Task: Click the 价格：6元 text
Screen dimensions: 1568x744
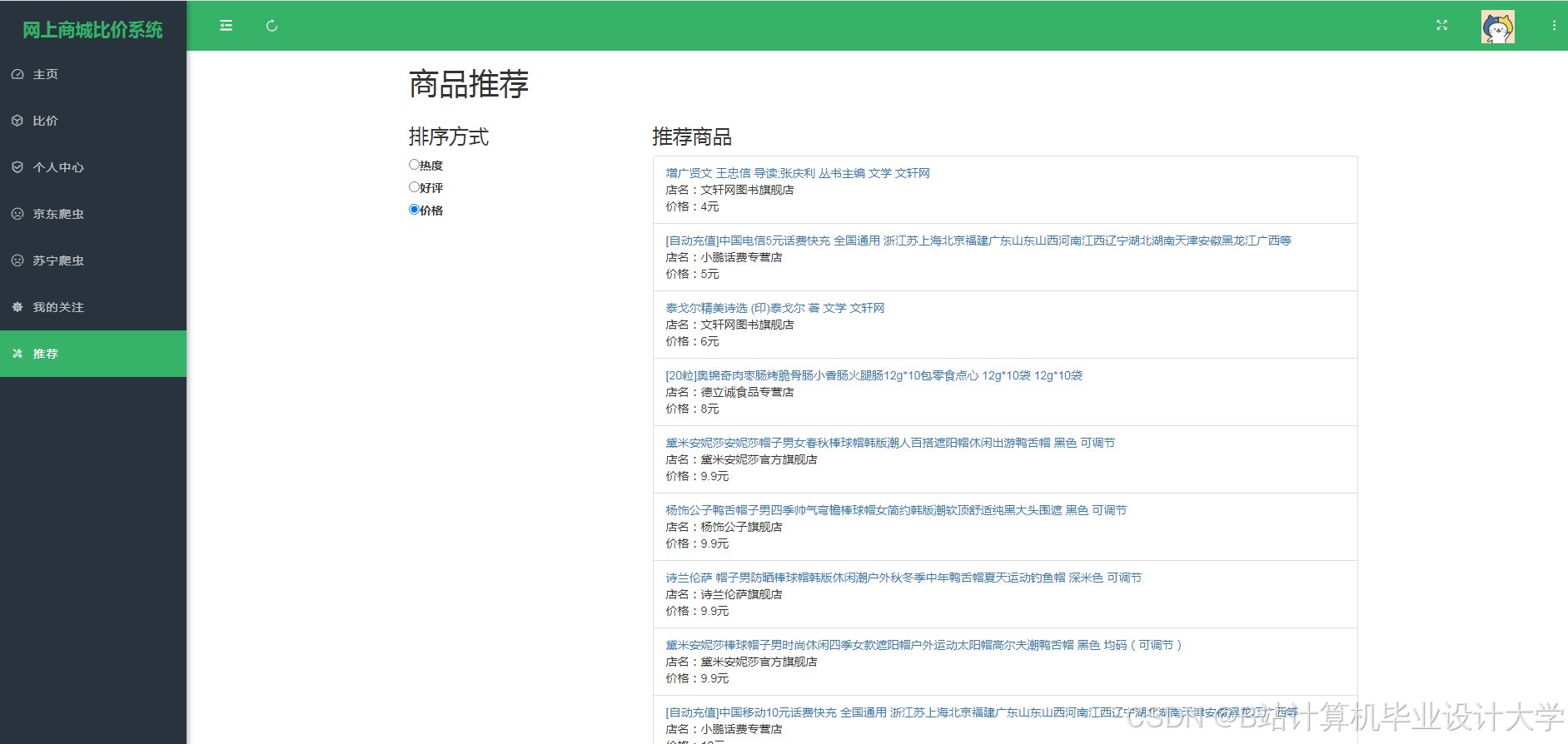Action: point(692,341)
